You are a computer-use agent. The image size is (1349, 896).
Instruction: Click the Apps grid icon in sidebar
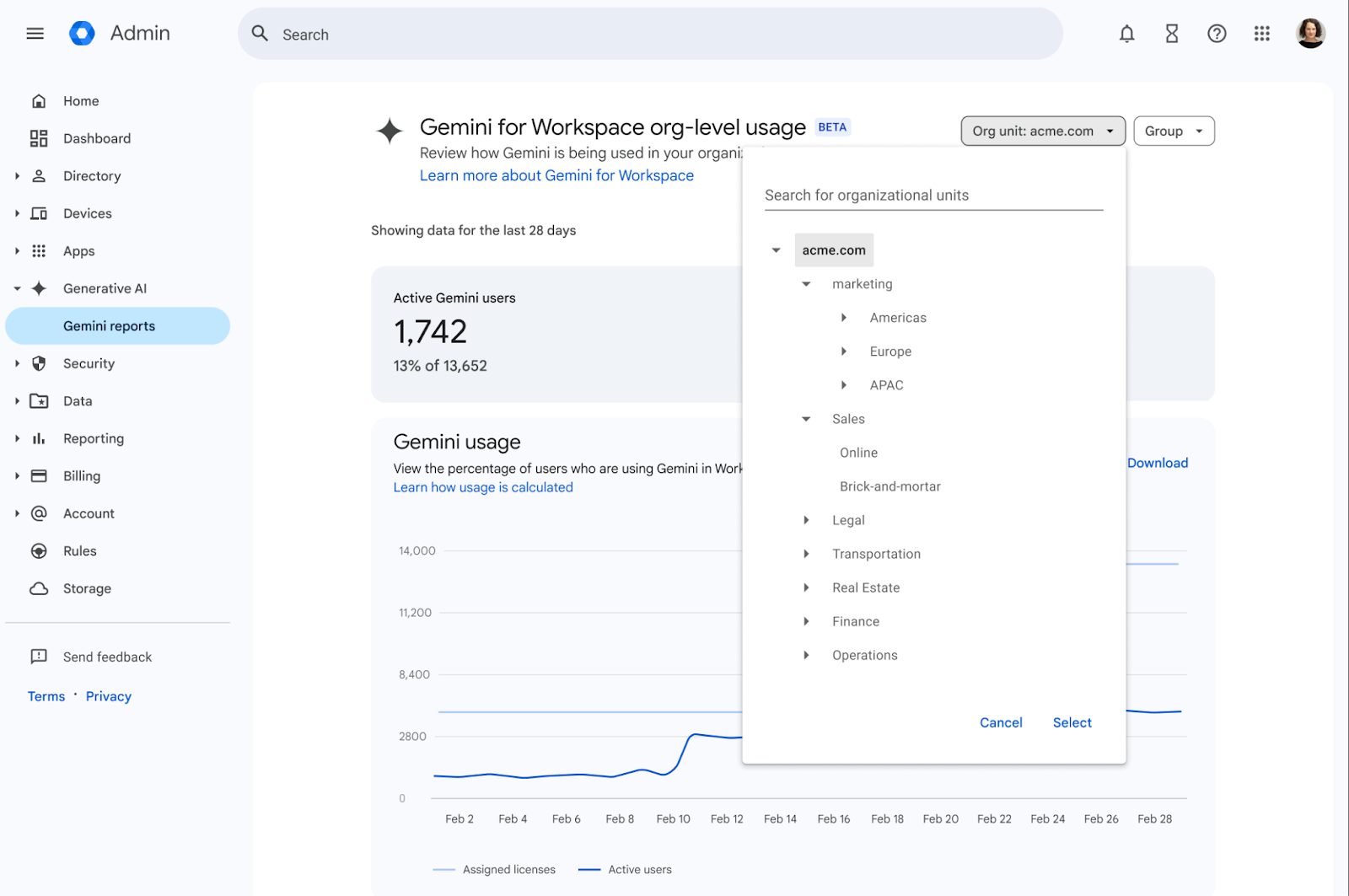point(39,251)
